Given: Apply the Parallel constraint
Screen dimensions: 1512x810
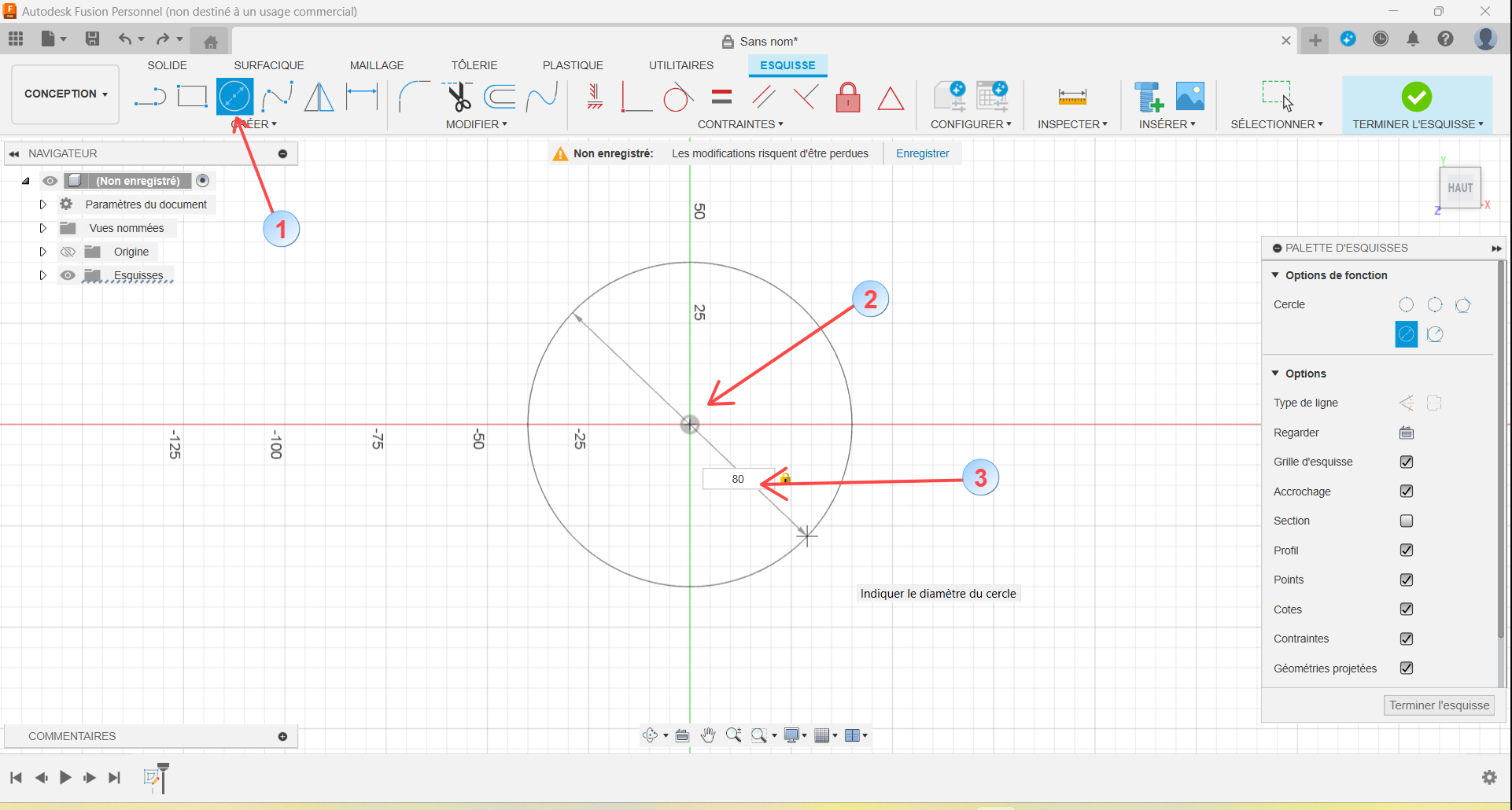Looking at the screenshot, I should (763, 97).
